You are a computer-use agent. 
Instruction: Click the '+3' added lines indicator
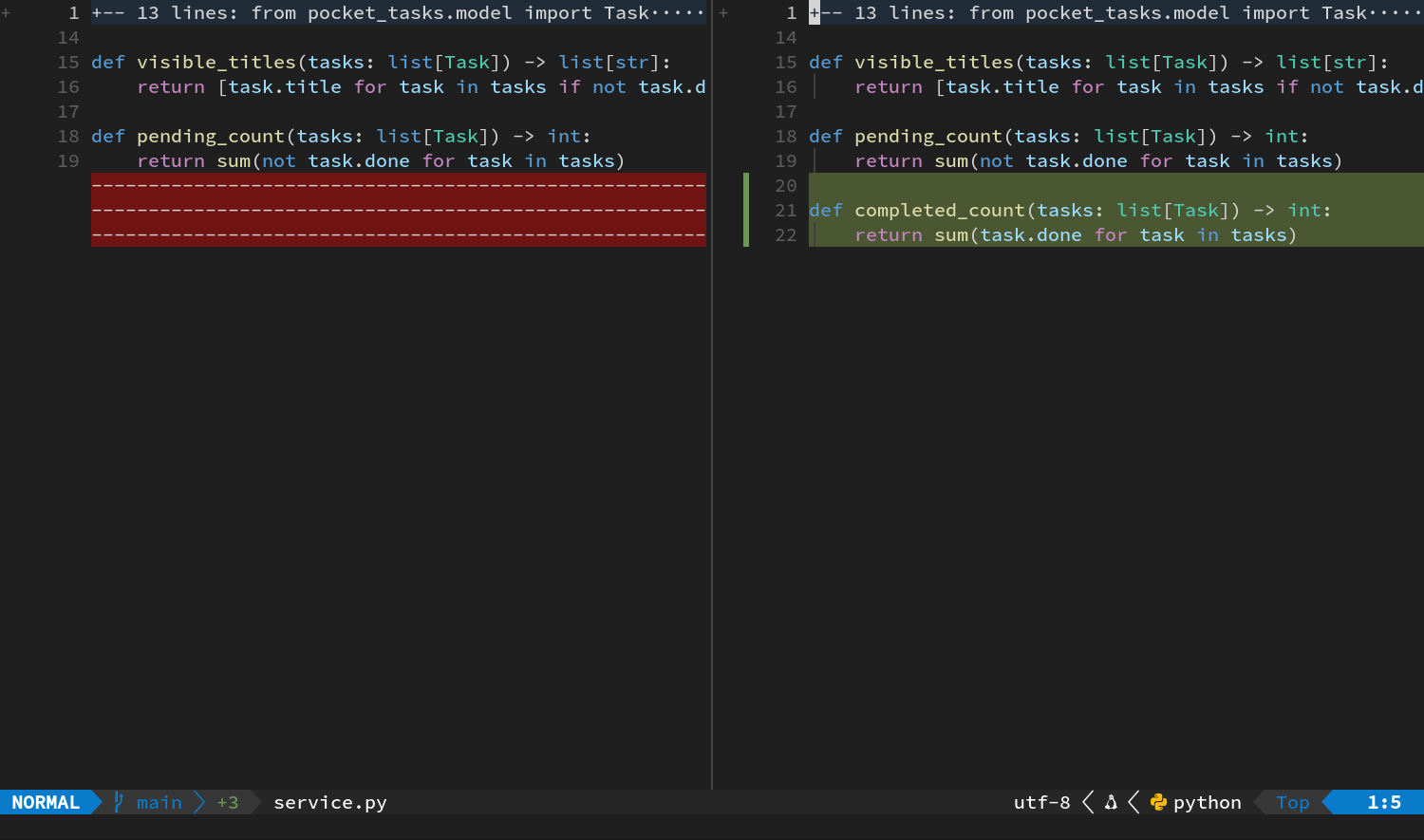pyautogui.click(x=228, y=802)
